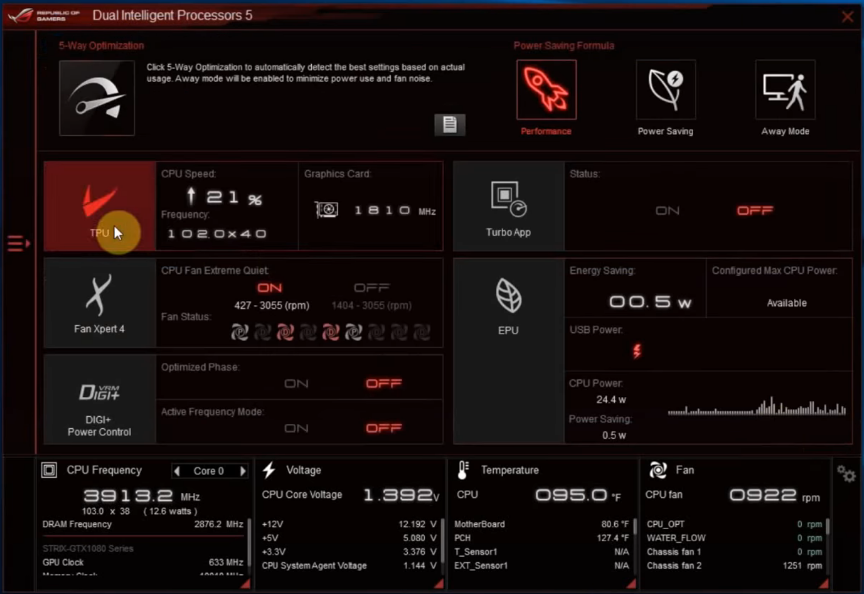Expand Fan panel corner triangle

pos(824,583)
